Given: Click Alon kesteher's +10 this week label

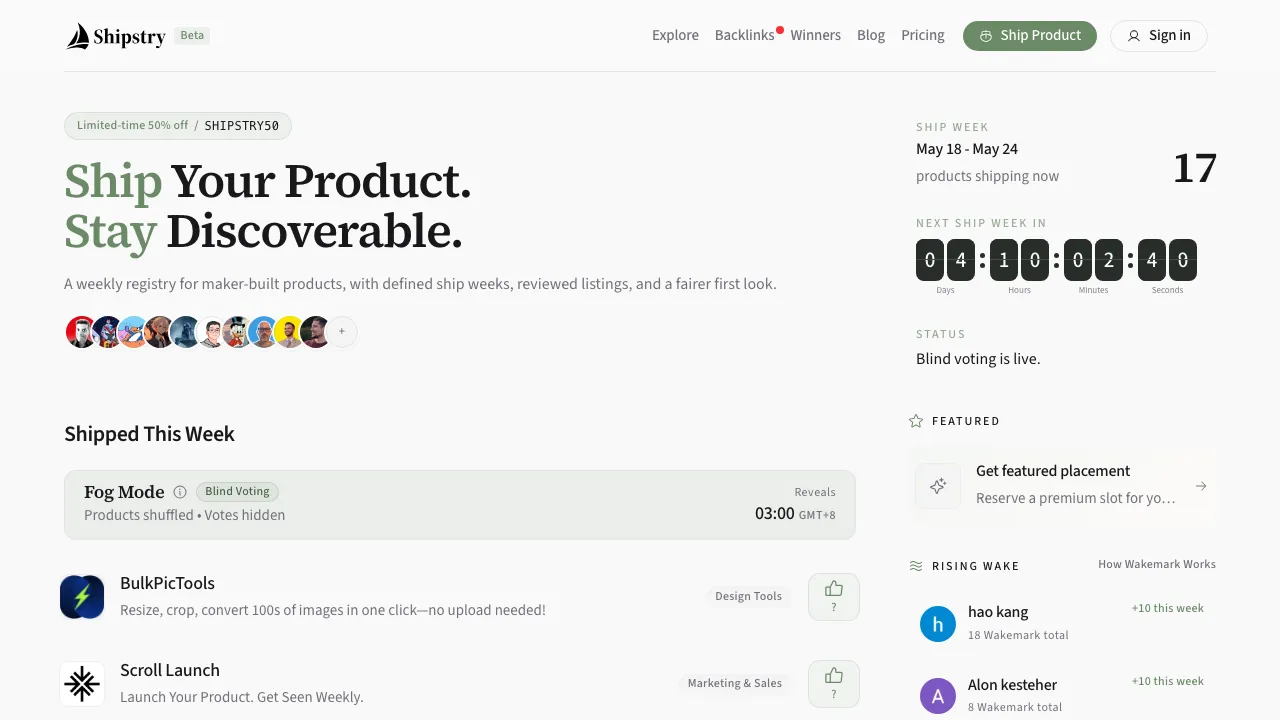Looking at the screenshot, I should click(1168, 681).
